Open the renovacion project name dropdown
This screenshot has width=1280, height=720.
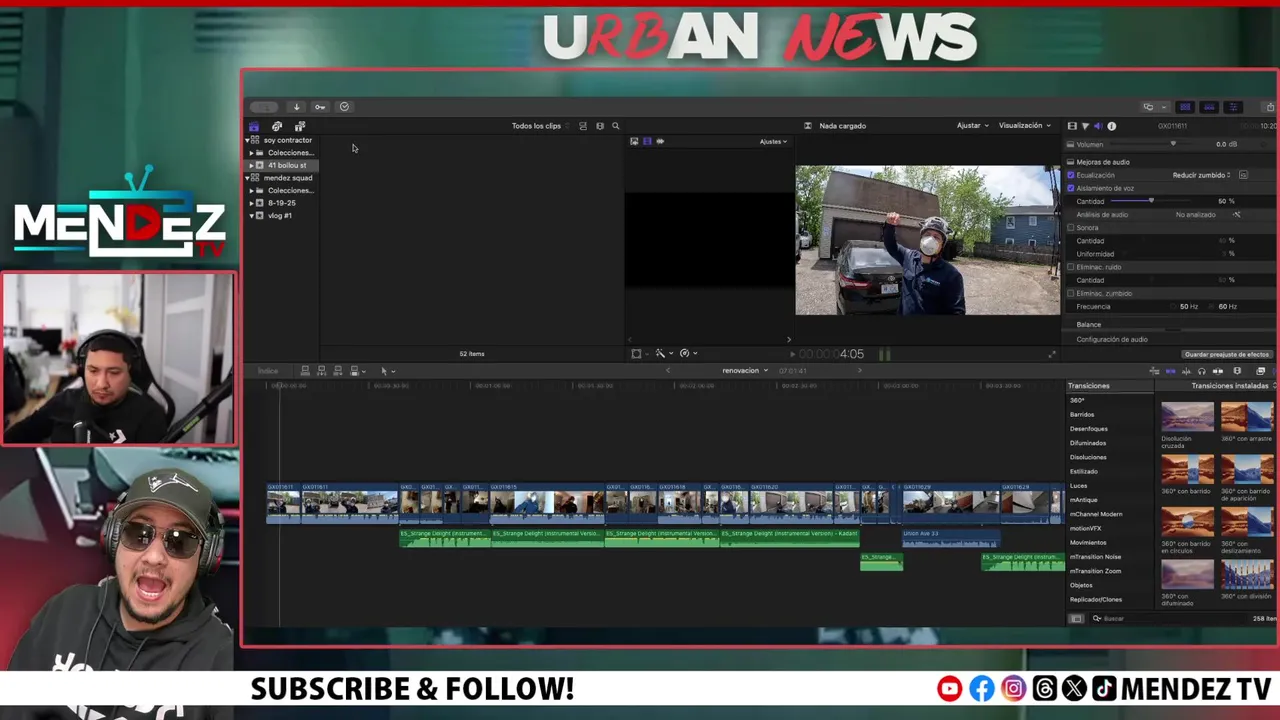[745, 371]
